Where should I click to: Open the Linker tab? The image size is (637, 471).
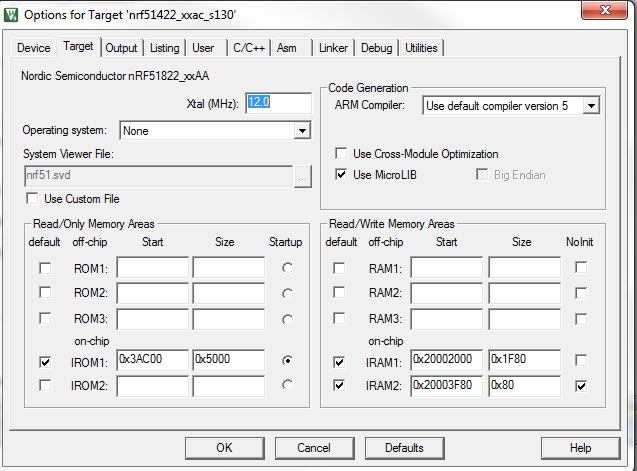(x=333, y=48)
